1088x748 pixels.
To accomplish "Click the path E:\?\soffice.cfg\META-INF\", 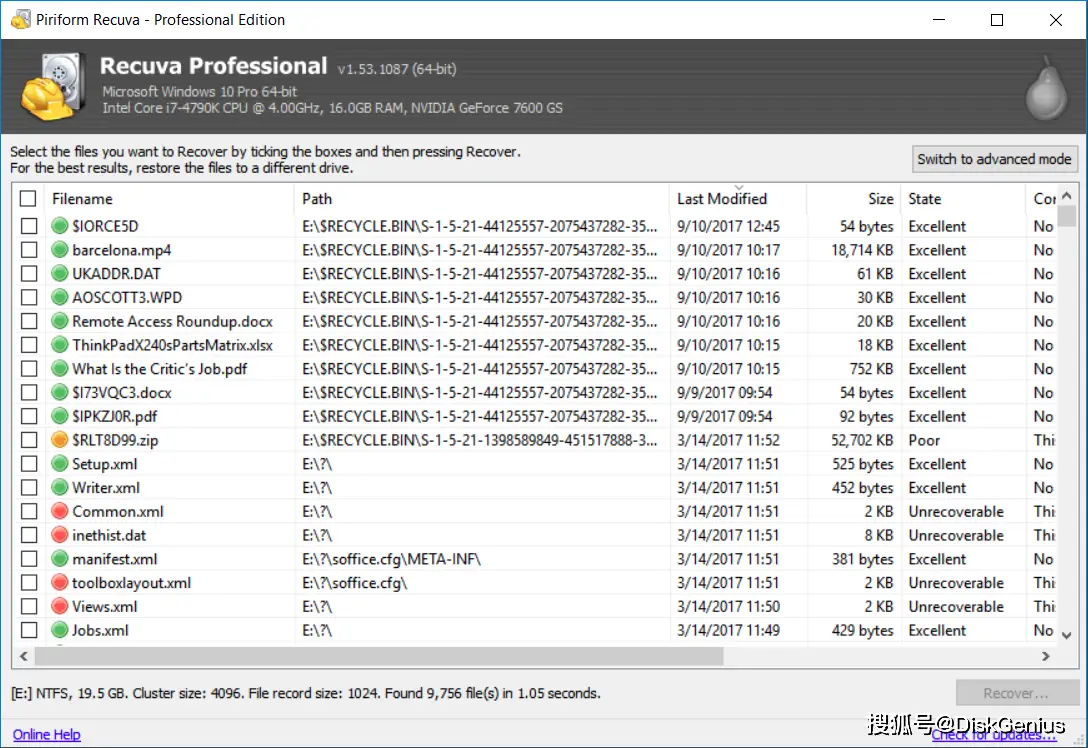I will [x=391, y=559].
